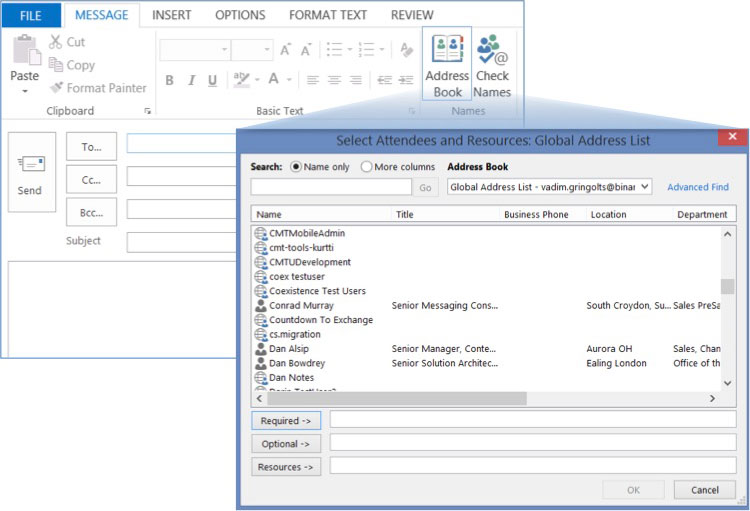Image resolution: width=750 pixels, height=511 pixels.
Task: Select Dan Alsip in the list
Action: [x=289, y=349]
